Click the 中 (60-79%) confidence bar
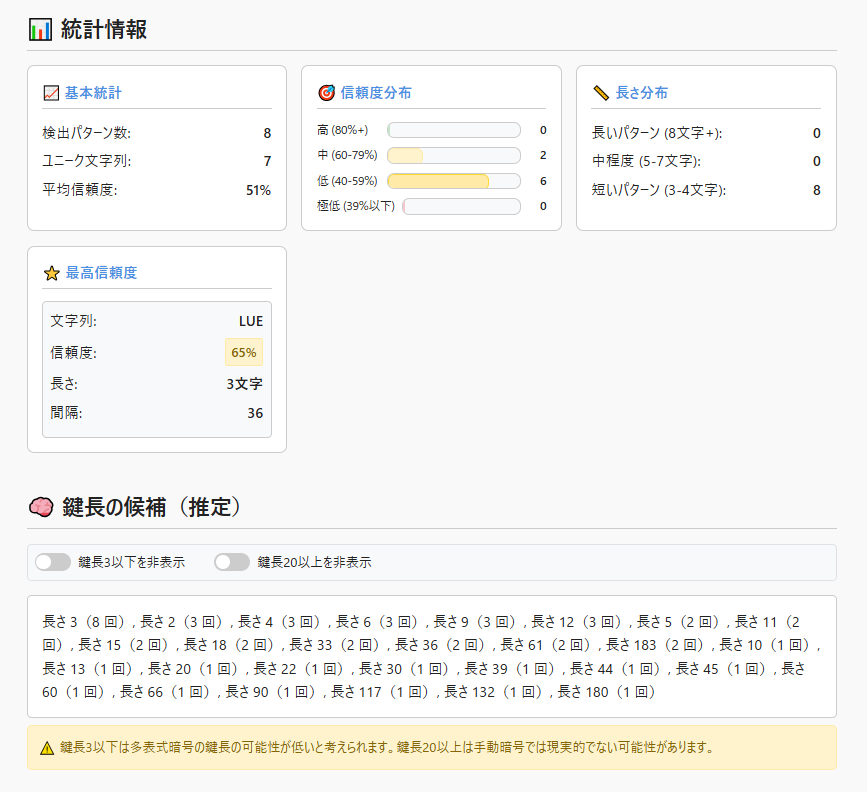Image resolution: width=867 pixels, height=792 pixels. [453, 155]
